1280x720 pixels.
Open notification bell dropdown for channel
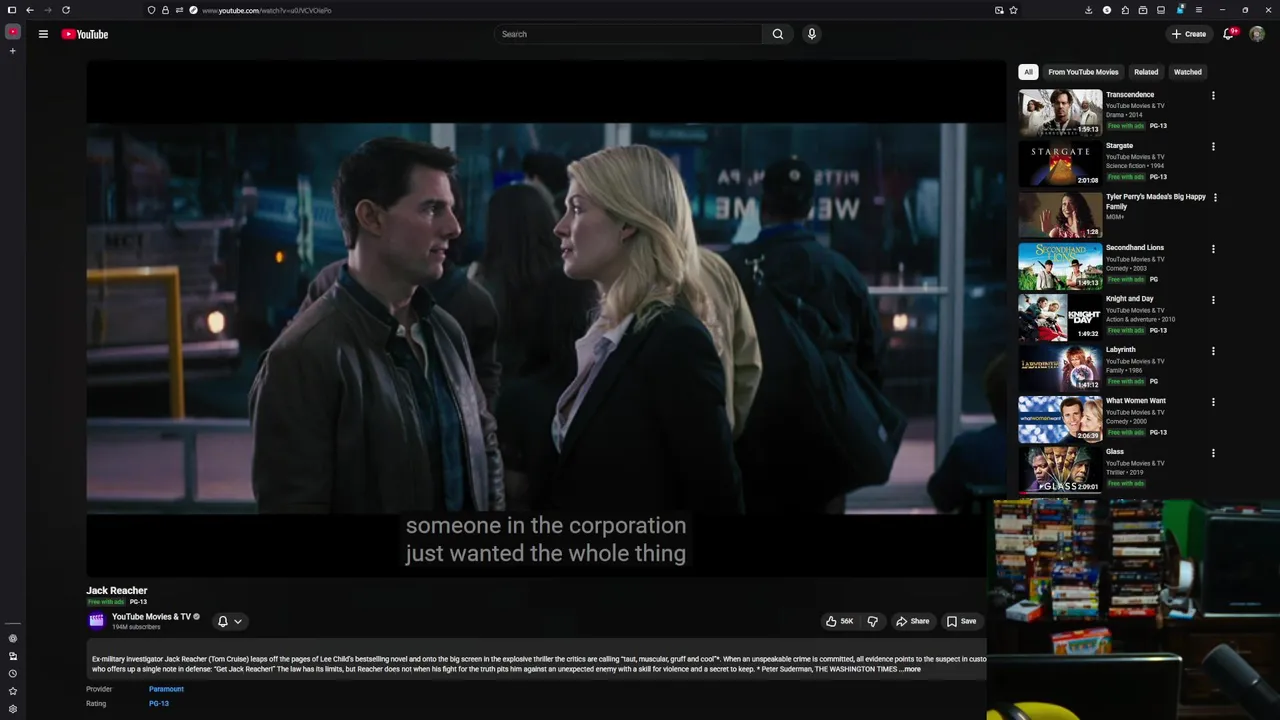(230, 621)
